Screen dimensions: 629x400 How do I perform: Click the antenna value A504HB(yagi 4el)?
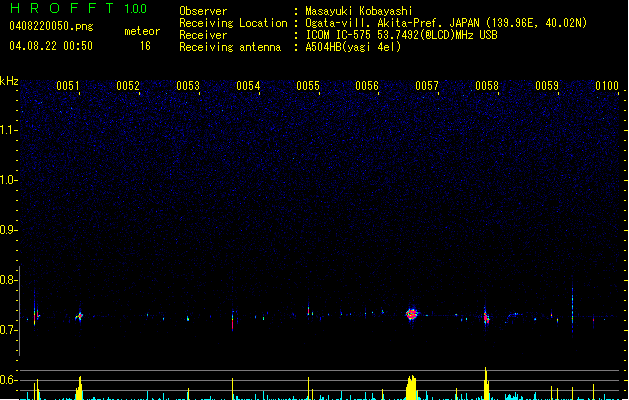pos(353,47)
